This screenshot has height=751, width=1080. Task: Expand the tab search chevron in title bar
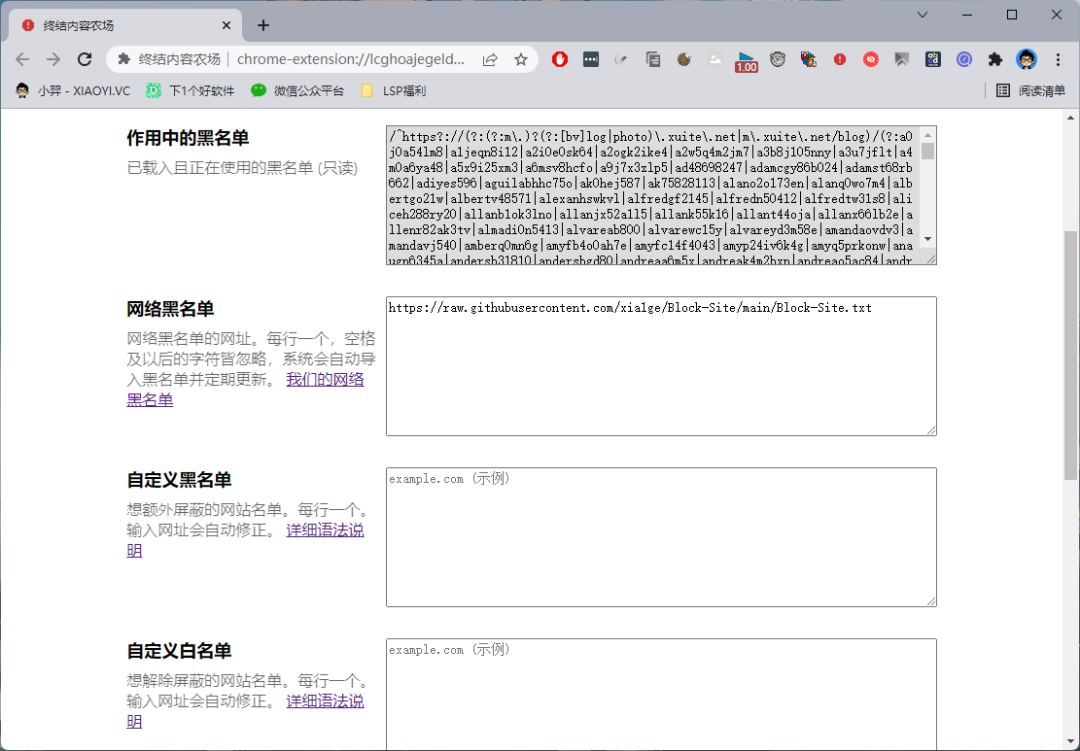pyautogui.click(x=922, y=15)
